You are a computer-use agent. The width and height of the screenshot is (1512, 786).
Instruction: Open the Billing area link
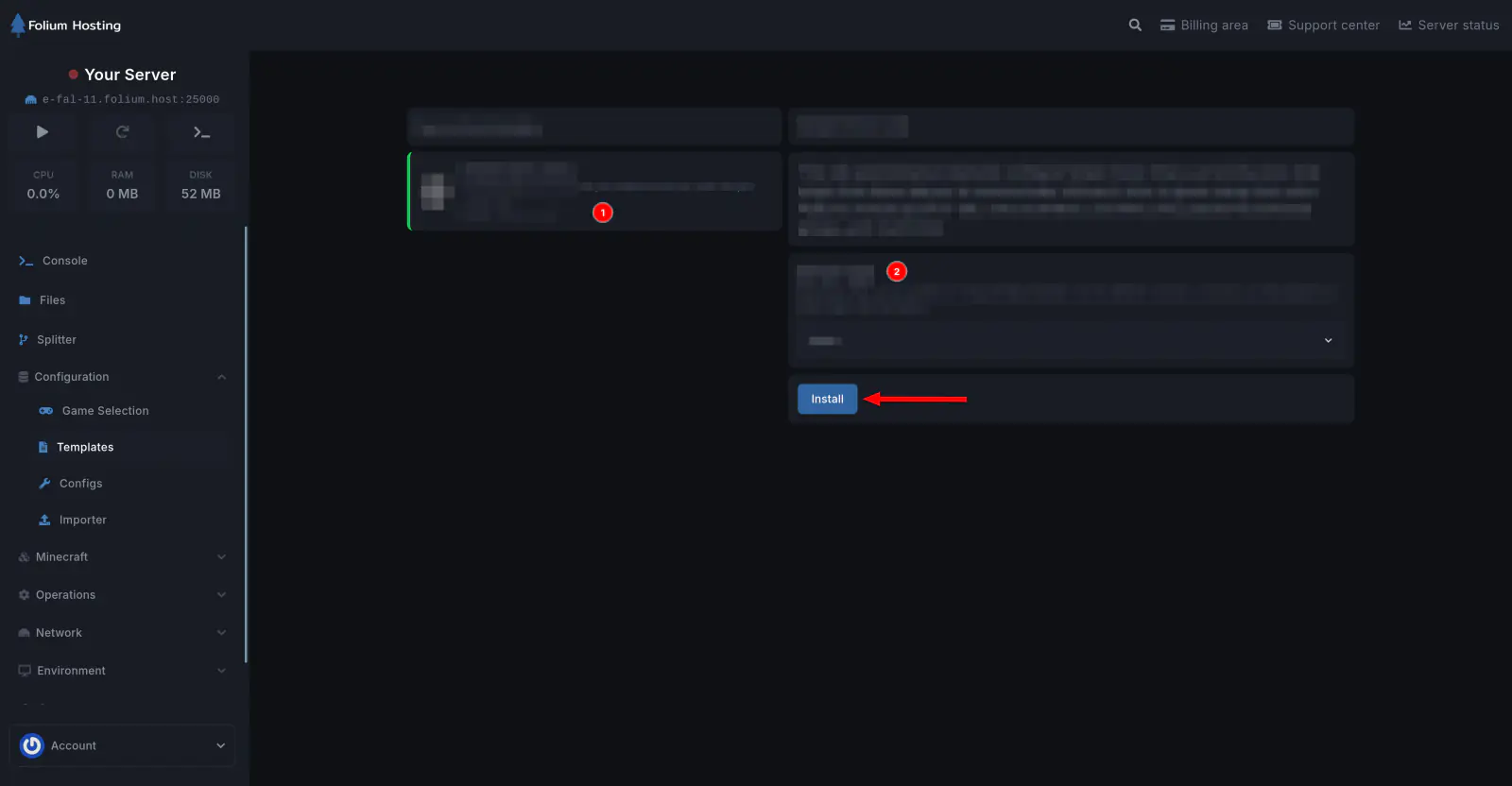coord(1204,26)
